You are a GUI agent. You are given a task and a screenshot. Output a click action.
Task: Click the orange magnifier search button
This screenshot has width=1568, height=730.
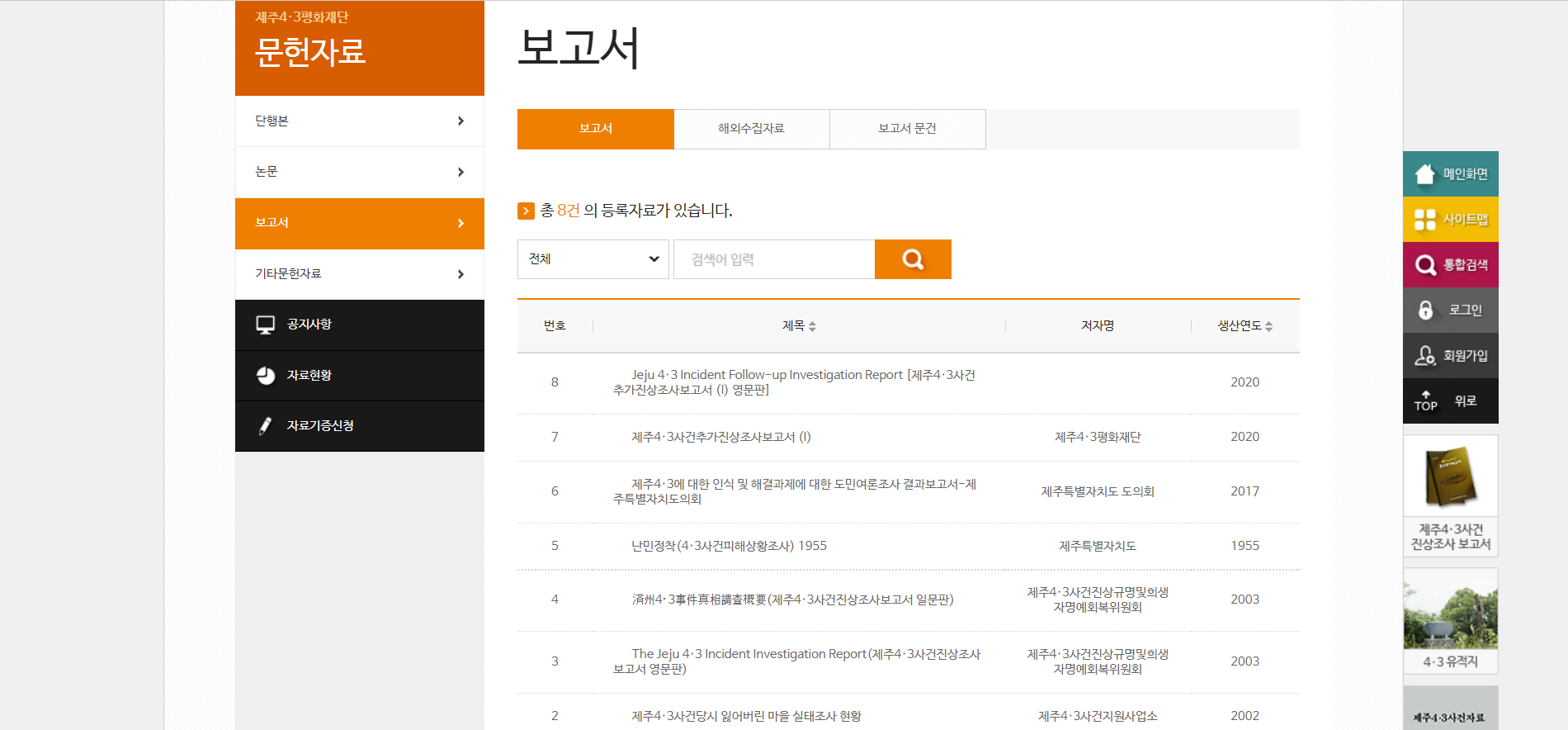click(912, 259)
